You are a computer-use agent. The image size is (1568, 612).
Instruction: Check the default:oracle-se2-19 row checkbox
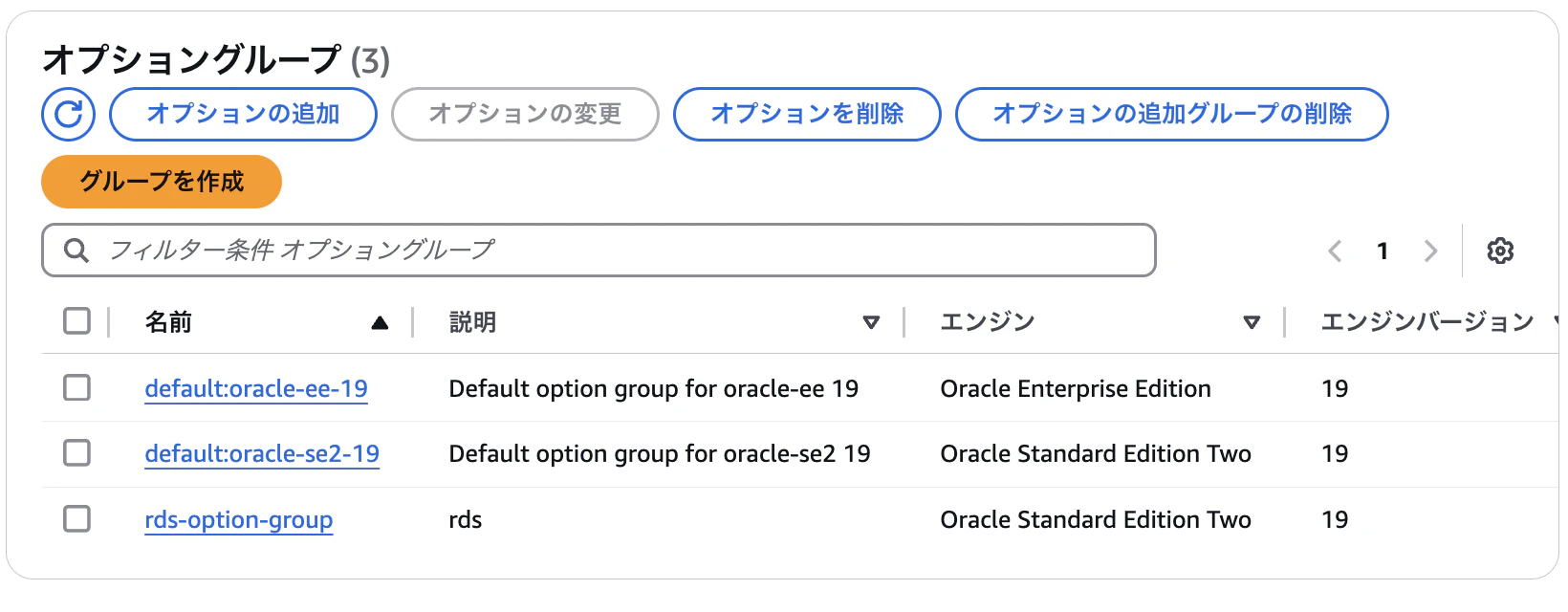pyautogui.click(x=76, y=452)
